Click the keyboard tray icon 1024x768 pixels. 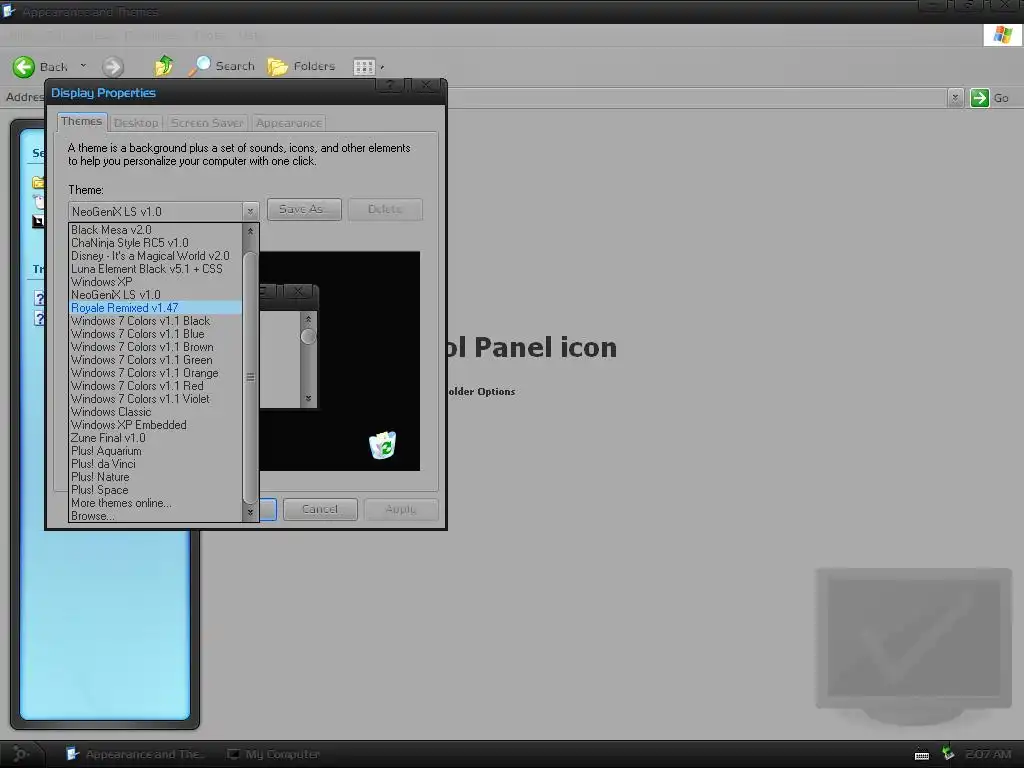pos(921,756)
